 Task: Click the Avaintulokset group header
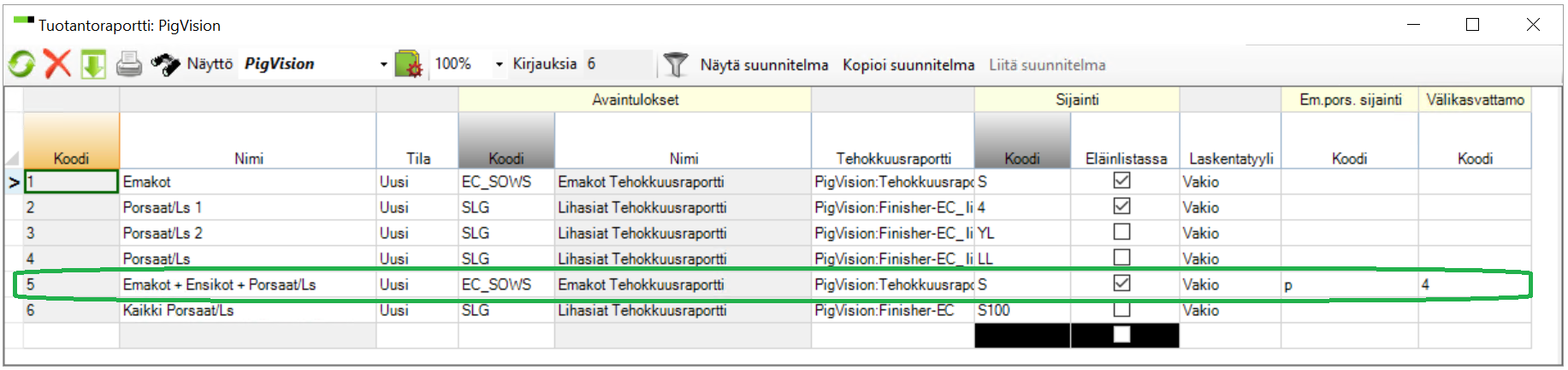635,99
